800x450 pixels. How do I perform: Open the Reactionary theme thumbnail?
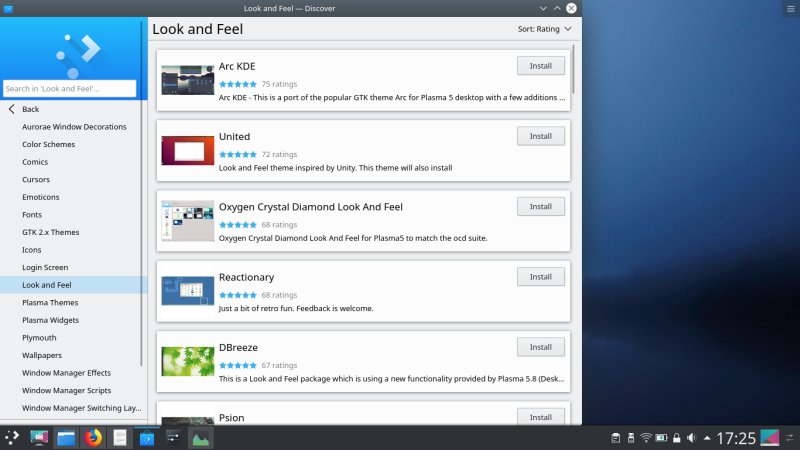(x=188, y=291)
